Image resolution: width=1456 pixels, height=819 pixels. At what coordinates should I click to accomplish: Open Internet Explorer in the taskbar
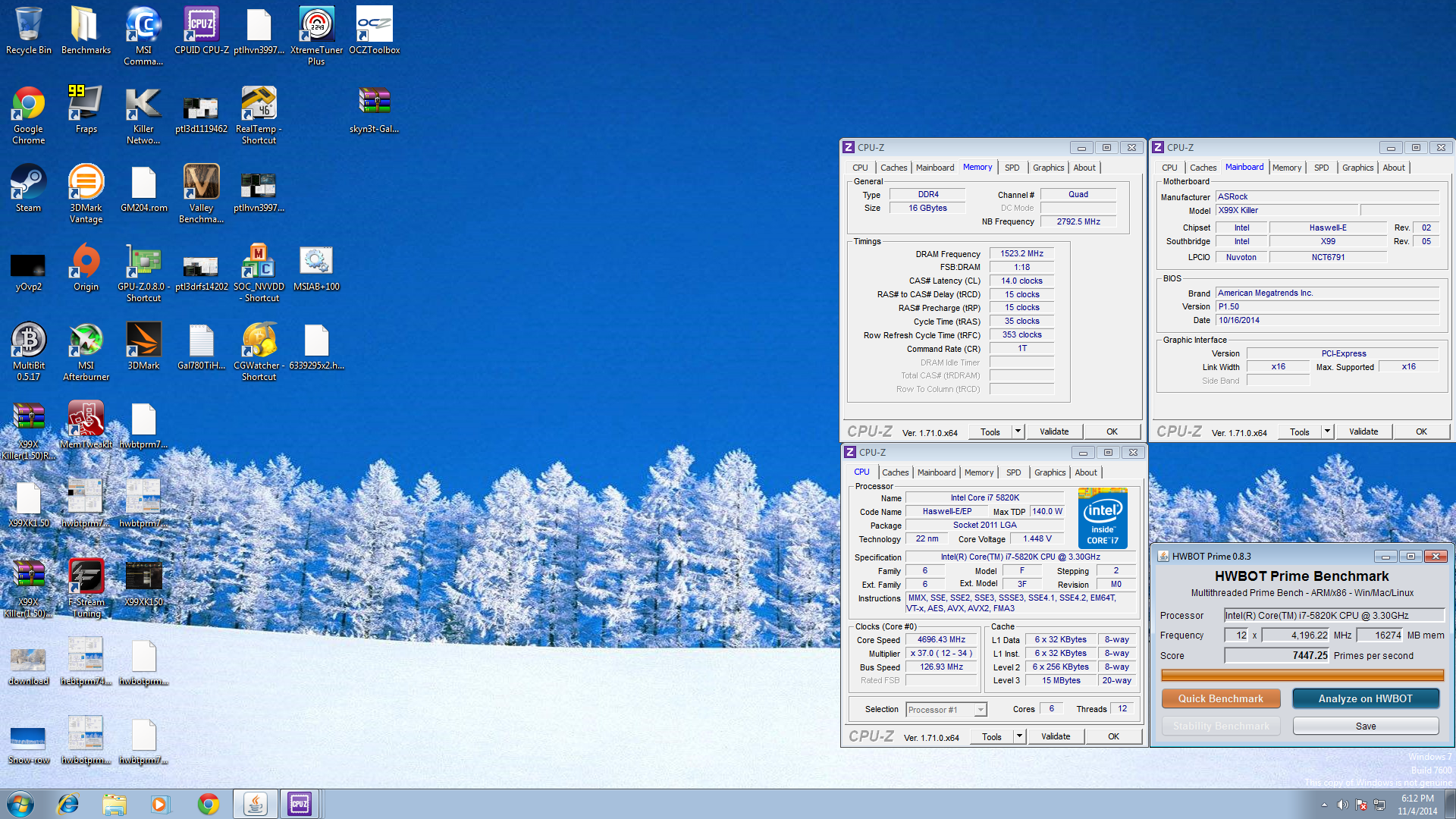coord(68,804)
